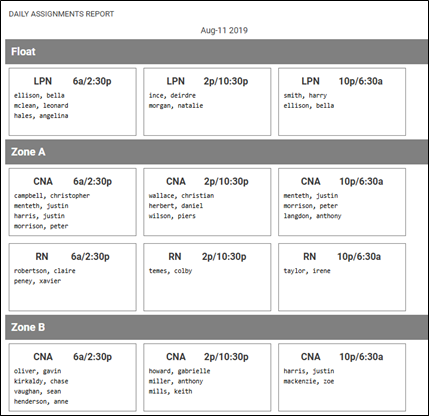Image resolution: width=429 pixels, height=416 pixels.
Task: Select howard, gabrielle in Zone B CNA
Action: pyautogui.click(x=180, y=371)
